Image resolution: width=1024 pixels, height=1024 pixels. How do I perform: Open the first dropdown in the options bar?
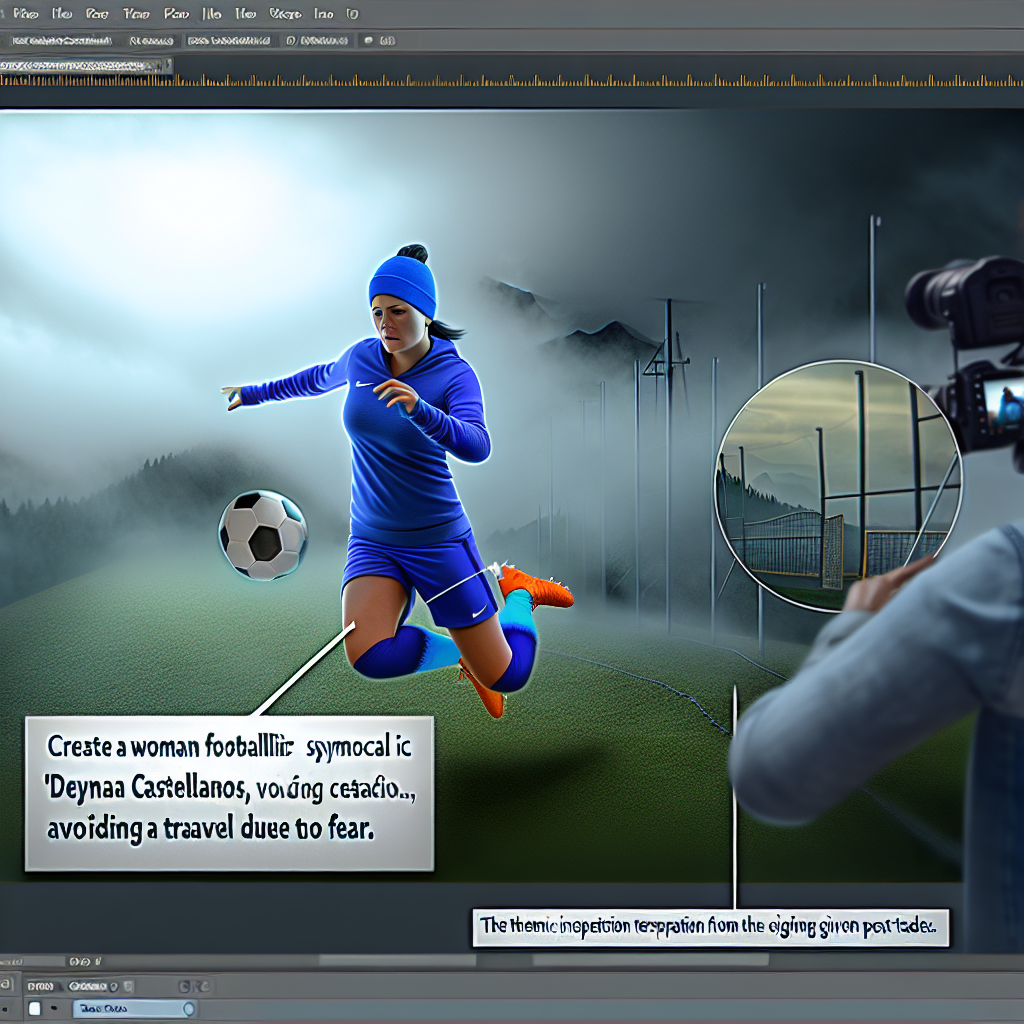click(x=60, y=41)
